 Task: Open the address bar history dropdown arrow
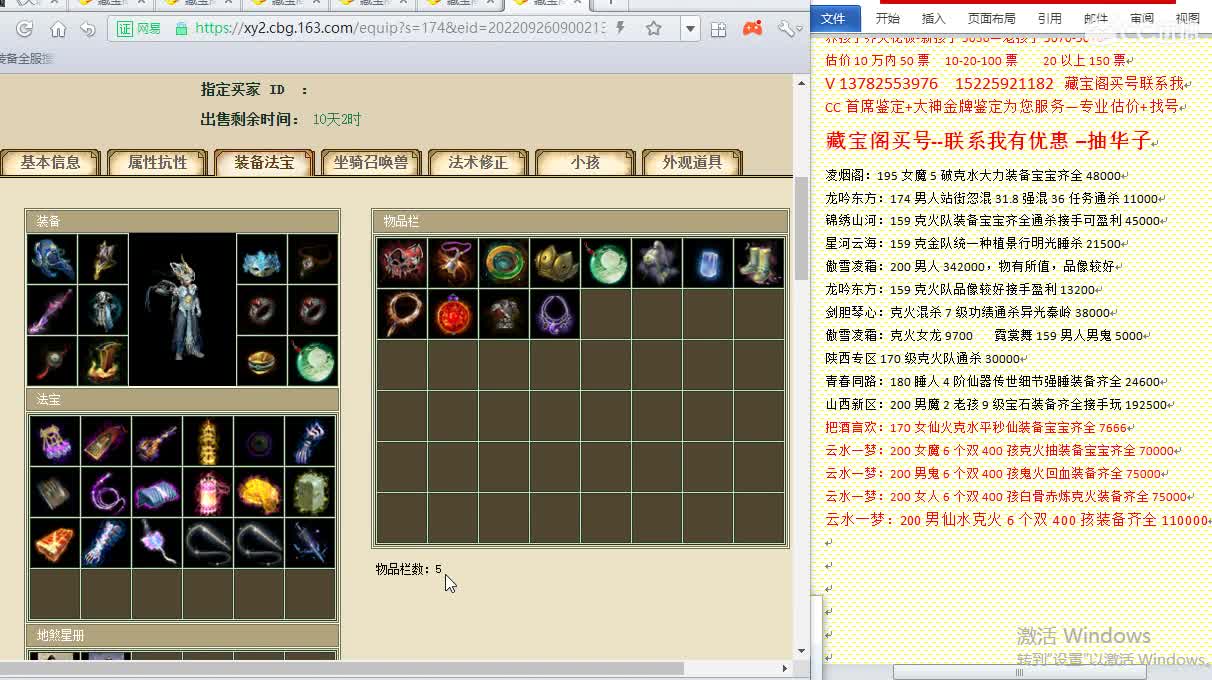[690, 29]
